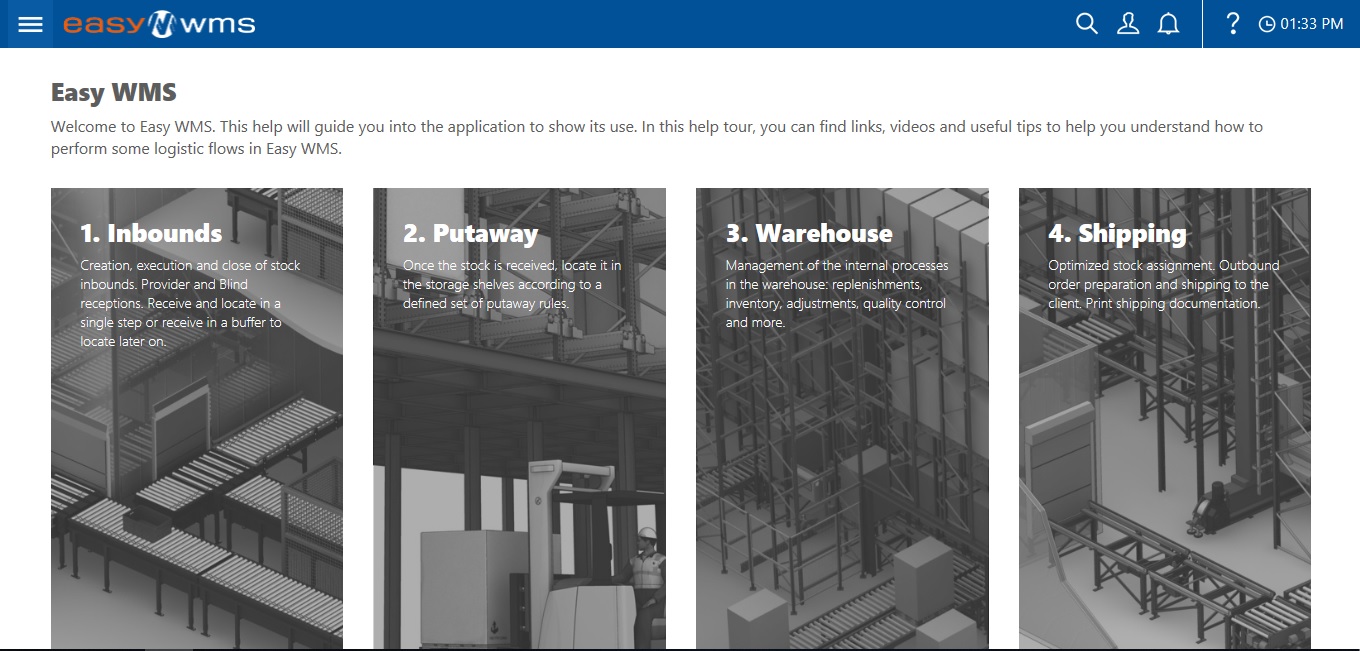Open help via question mark icon
The height and width of the screenshot is (651, 1360).
(1233, 24)
